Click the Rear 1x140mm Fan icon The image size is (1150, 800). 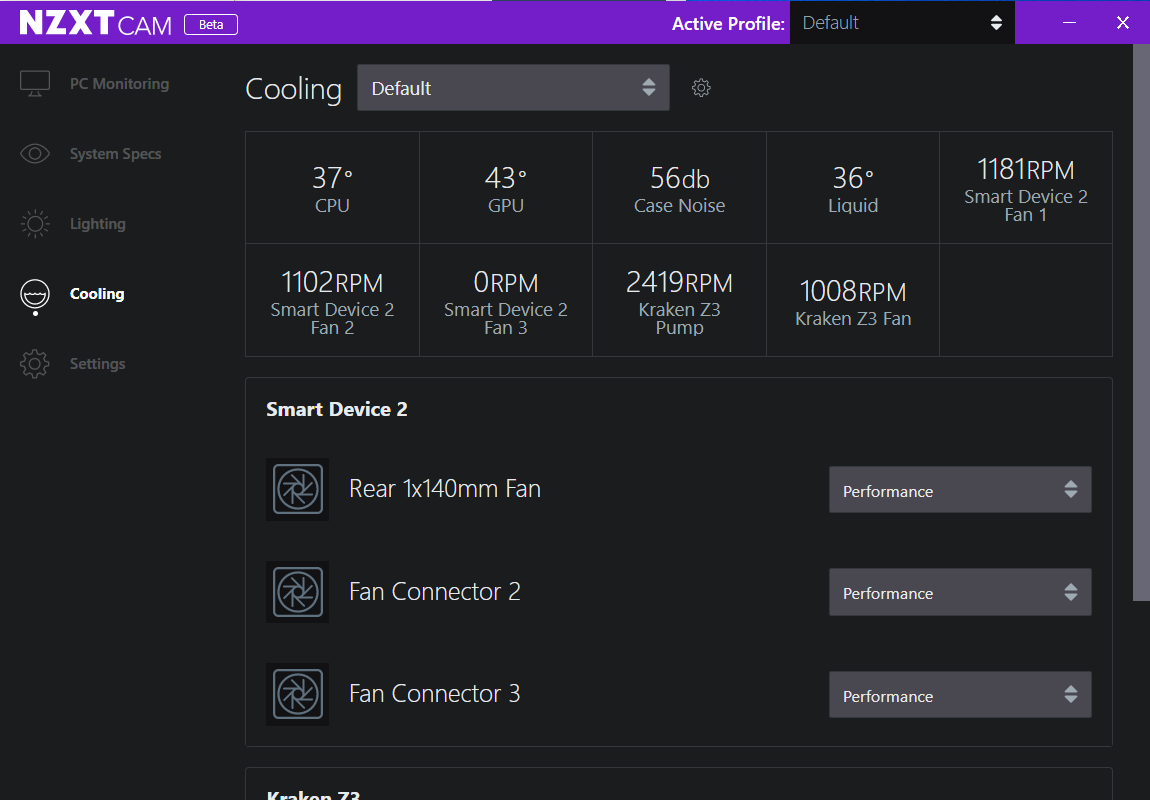pos(297,489)
